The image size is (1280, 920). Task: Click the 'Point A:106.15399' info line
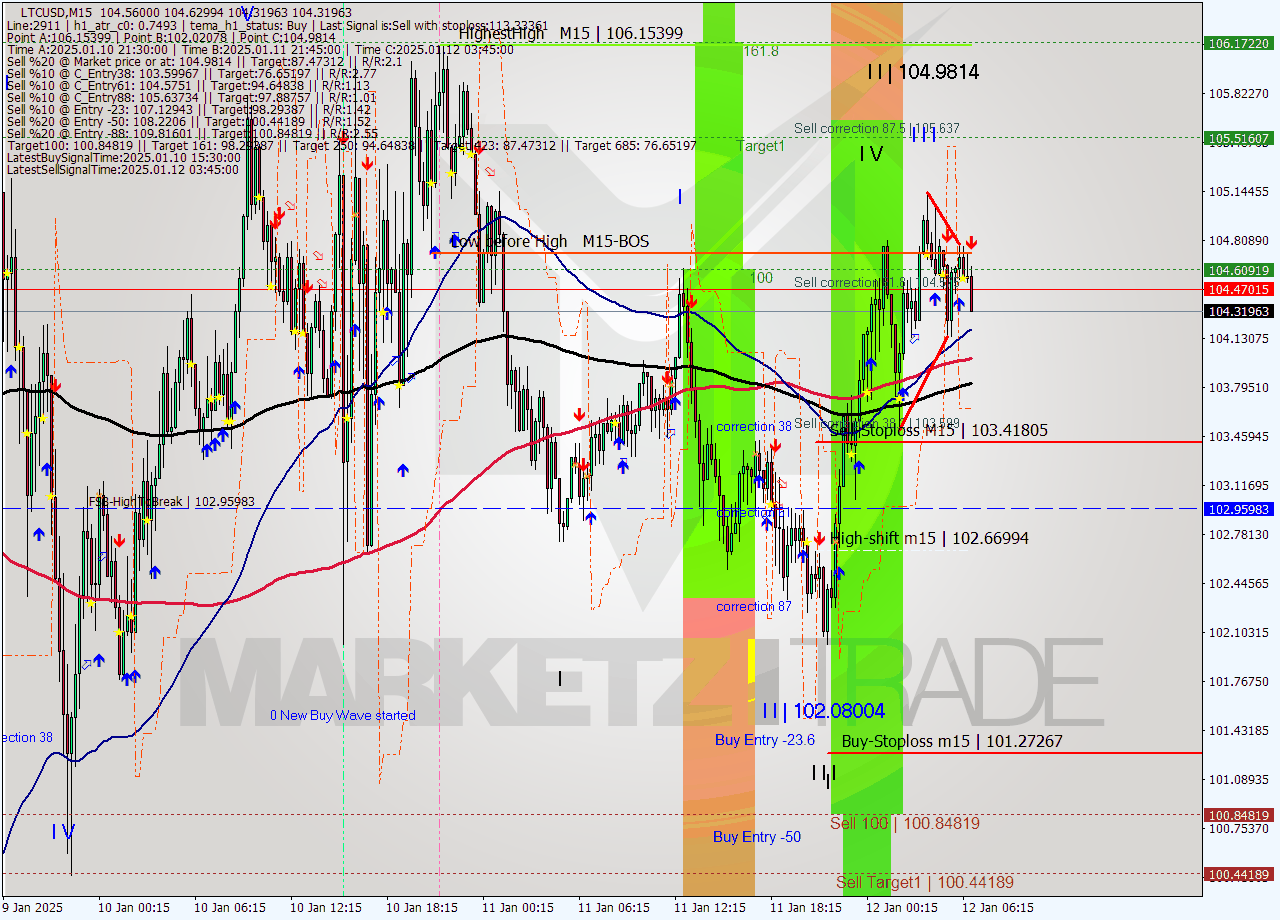pos(171,38)
